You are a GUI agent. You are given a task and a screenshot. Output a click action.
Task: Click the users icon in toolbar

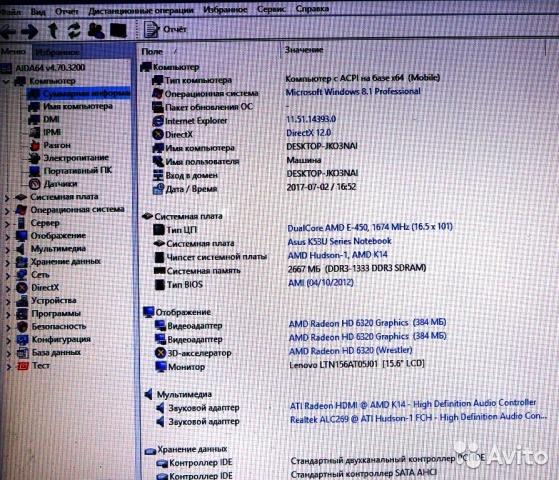pyautogui.click(x=96, y=31)
